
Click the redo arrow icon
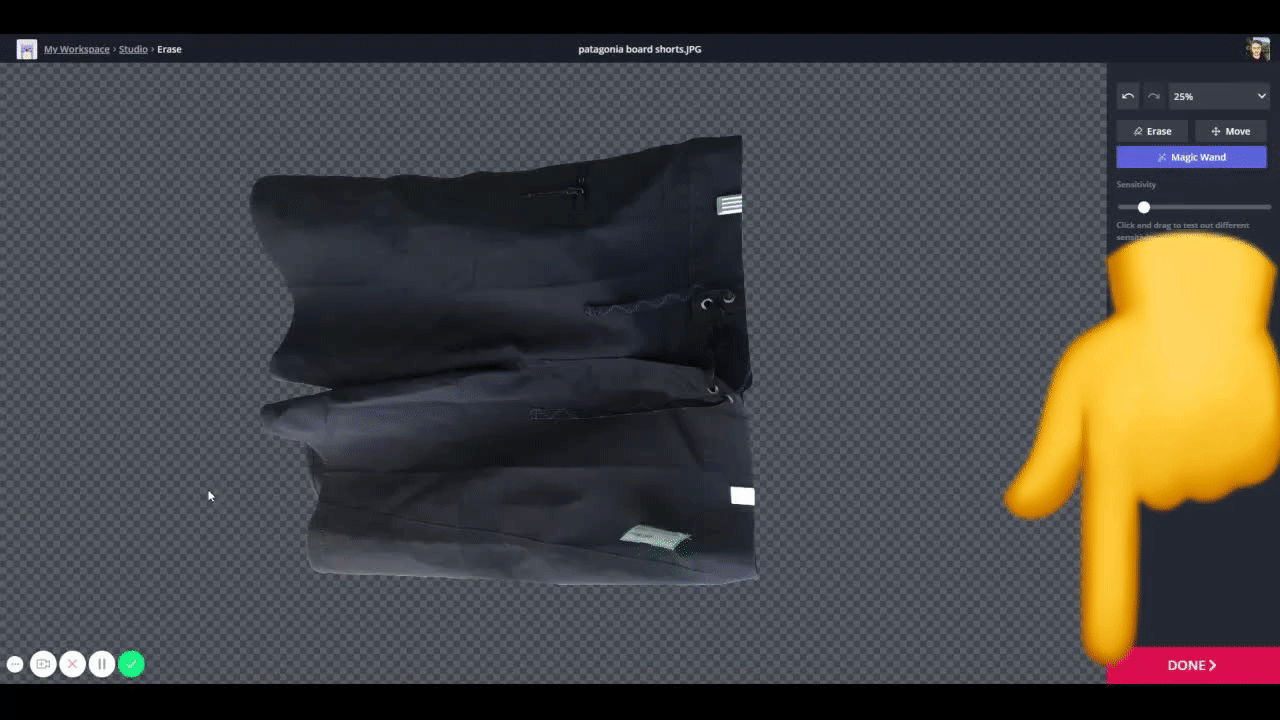1153,96
